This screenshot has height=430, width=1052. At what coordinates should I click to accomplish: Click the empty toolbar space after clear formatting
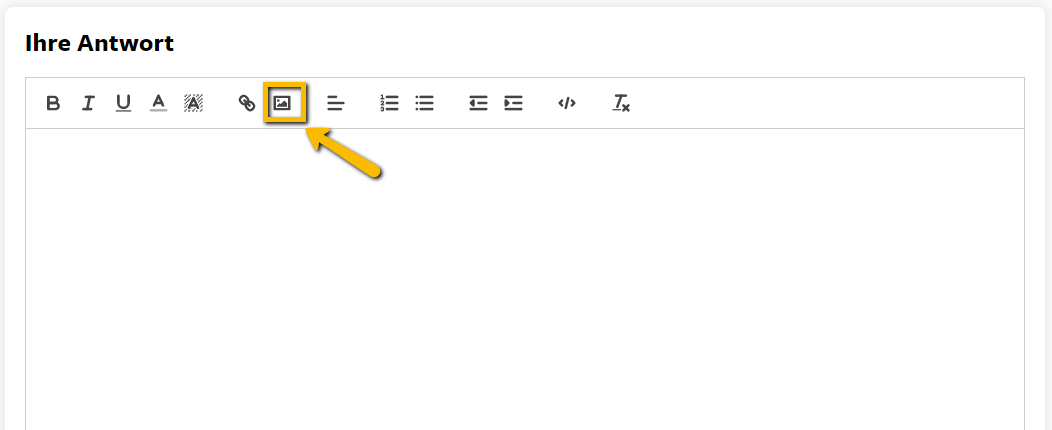825,103
